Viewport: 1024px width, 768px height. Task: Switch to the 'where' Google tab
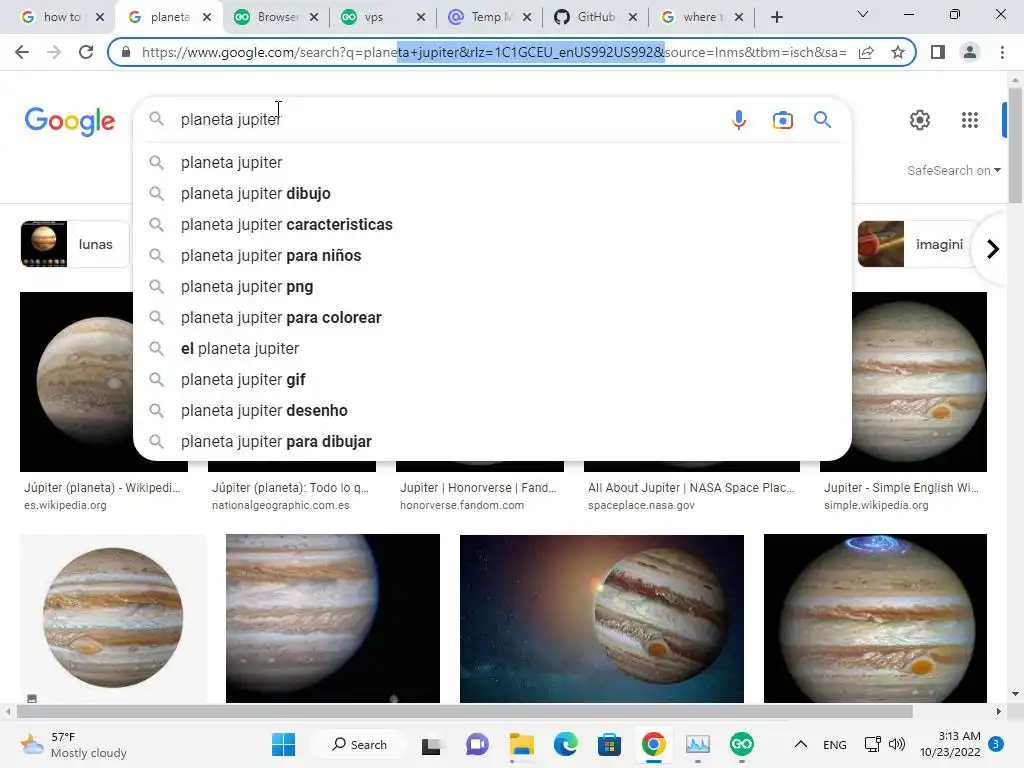point(699,17)
